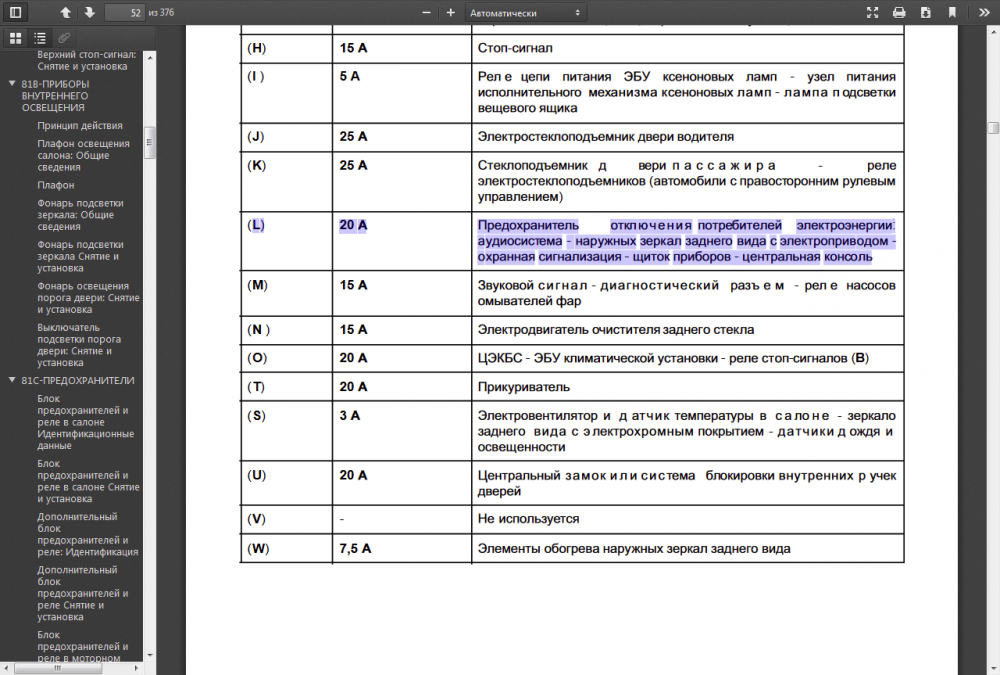
Task: Open the 81B-ПРИБОРЫ ВНУТРЕННЕГО ОСВЕЩЕНИЯ heading
Action: 55,96
